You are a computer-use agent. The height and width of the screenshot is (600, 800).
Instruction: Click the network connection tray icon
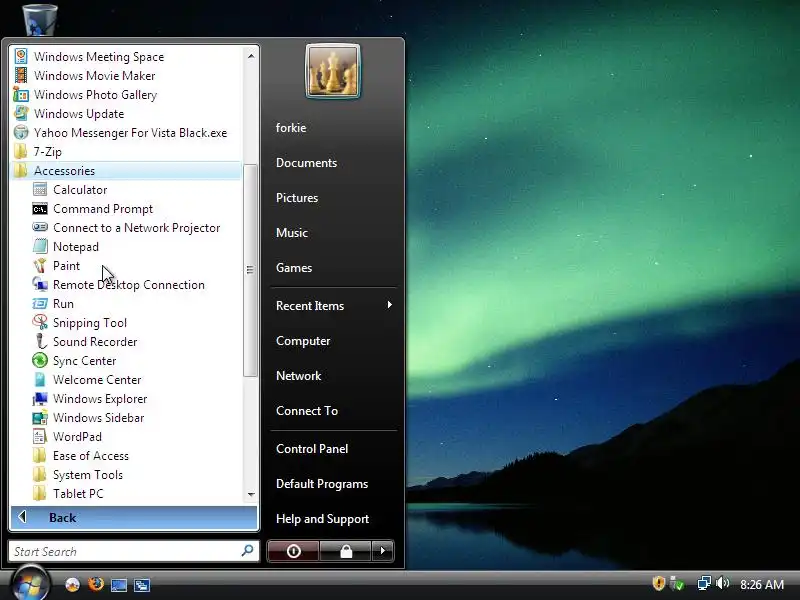click(x=704, y=583)
